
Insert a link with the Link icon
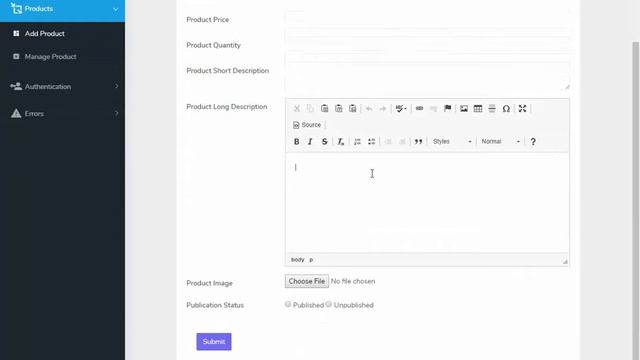coord(419,109)
